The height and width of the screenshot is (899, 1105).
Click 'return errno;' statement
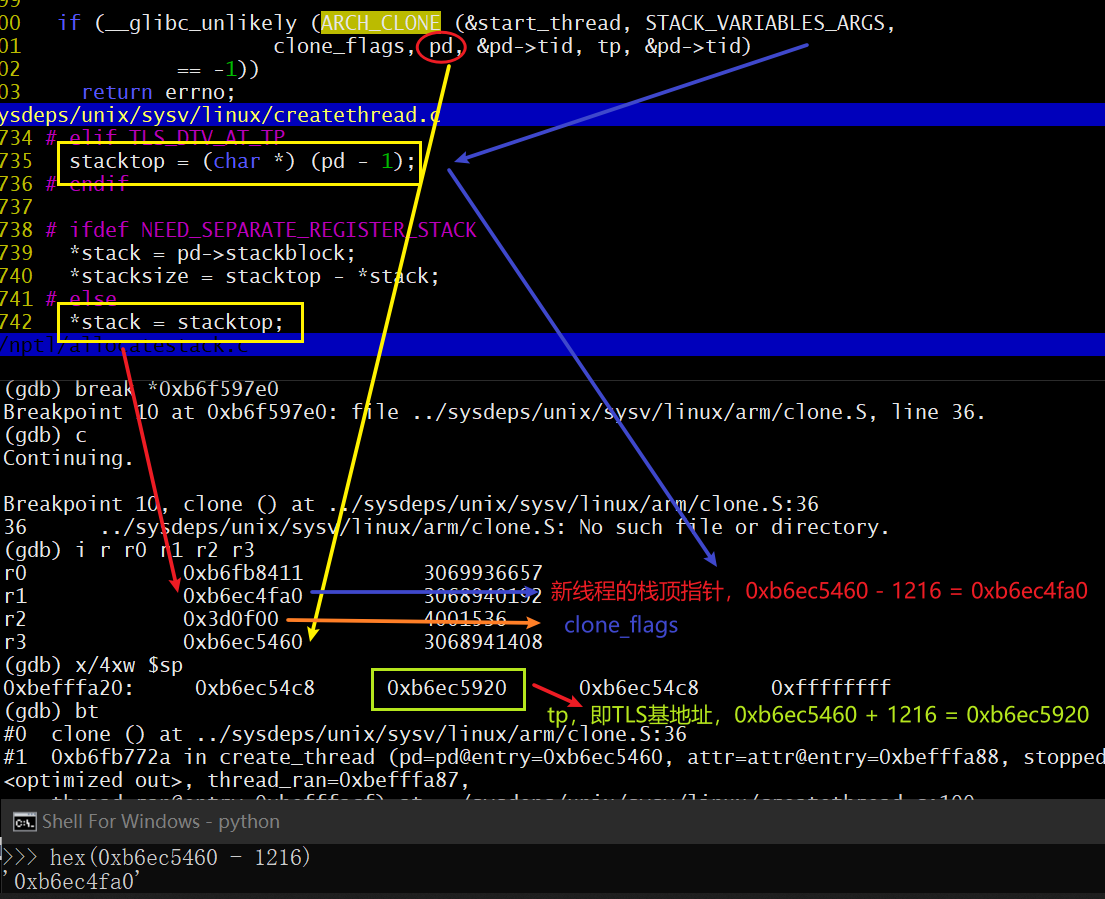click(159, 92)
